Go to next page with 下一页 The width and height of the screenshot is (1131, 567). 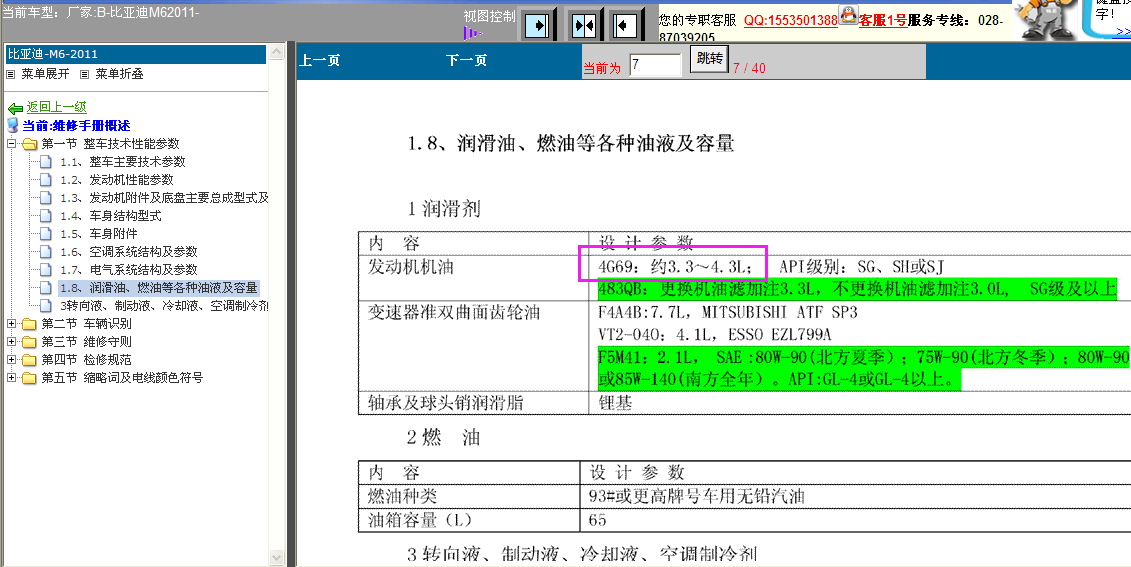tap(466, 61)
